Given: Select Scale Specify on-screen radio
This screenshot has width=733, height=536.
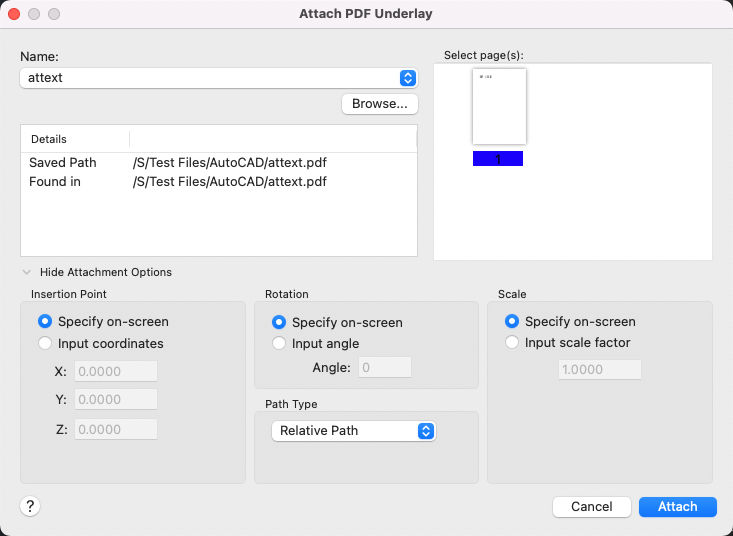Looking at the screenshot, I should click(x=513, y=322).
